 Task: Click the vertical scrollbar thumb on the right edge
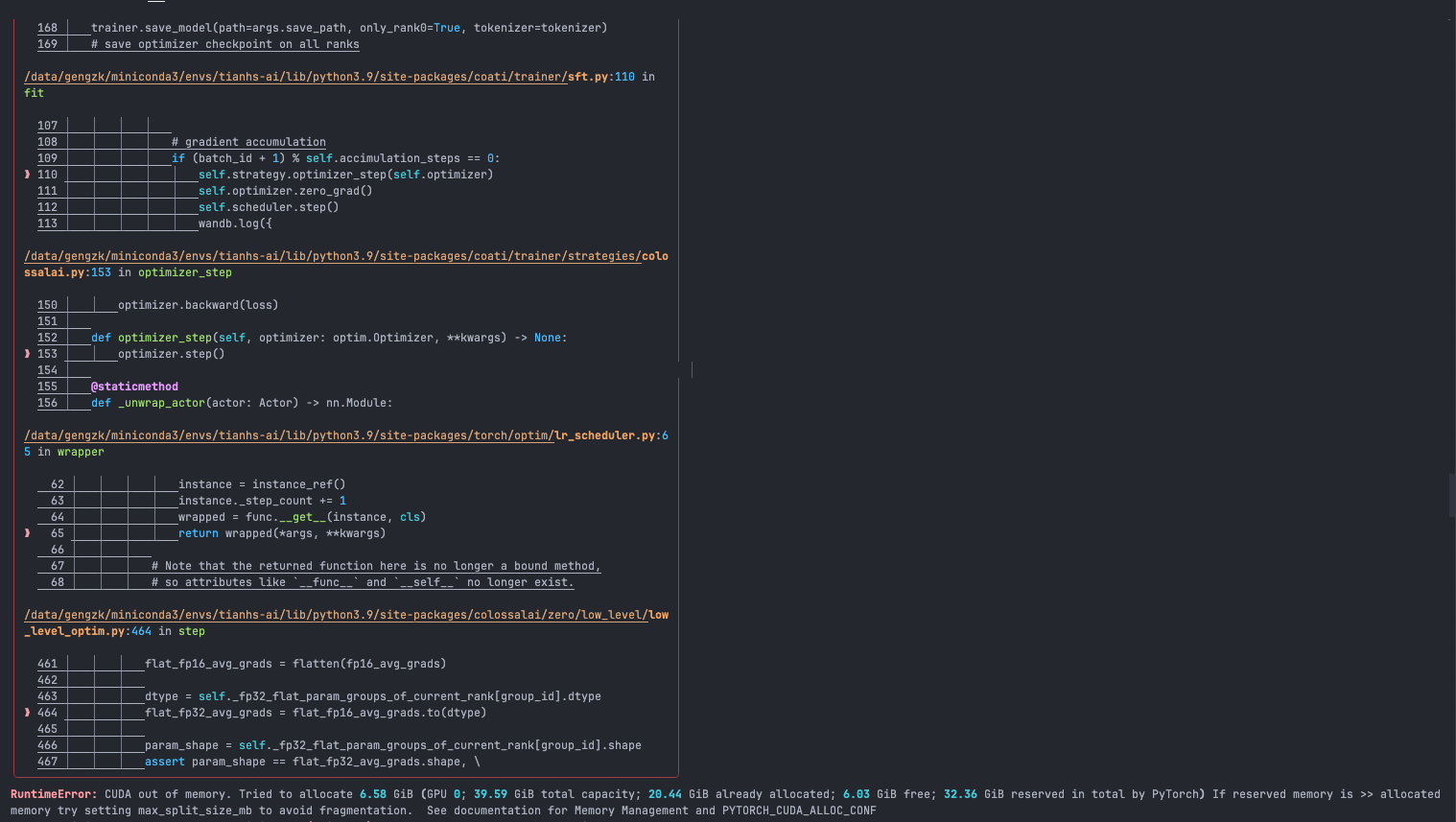click(1451, 495)
